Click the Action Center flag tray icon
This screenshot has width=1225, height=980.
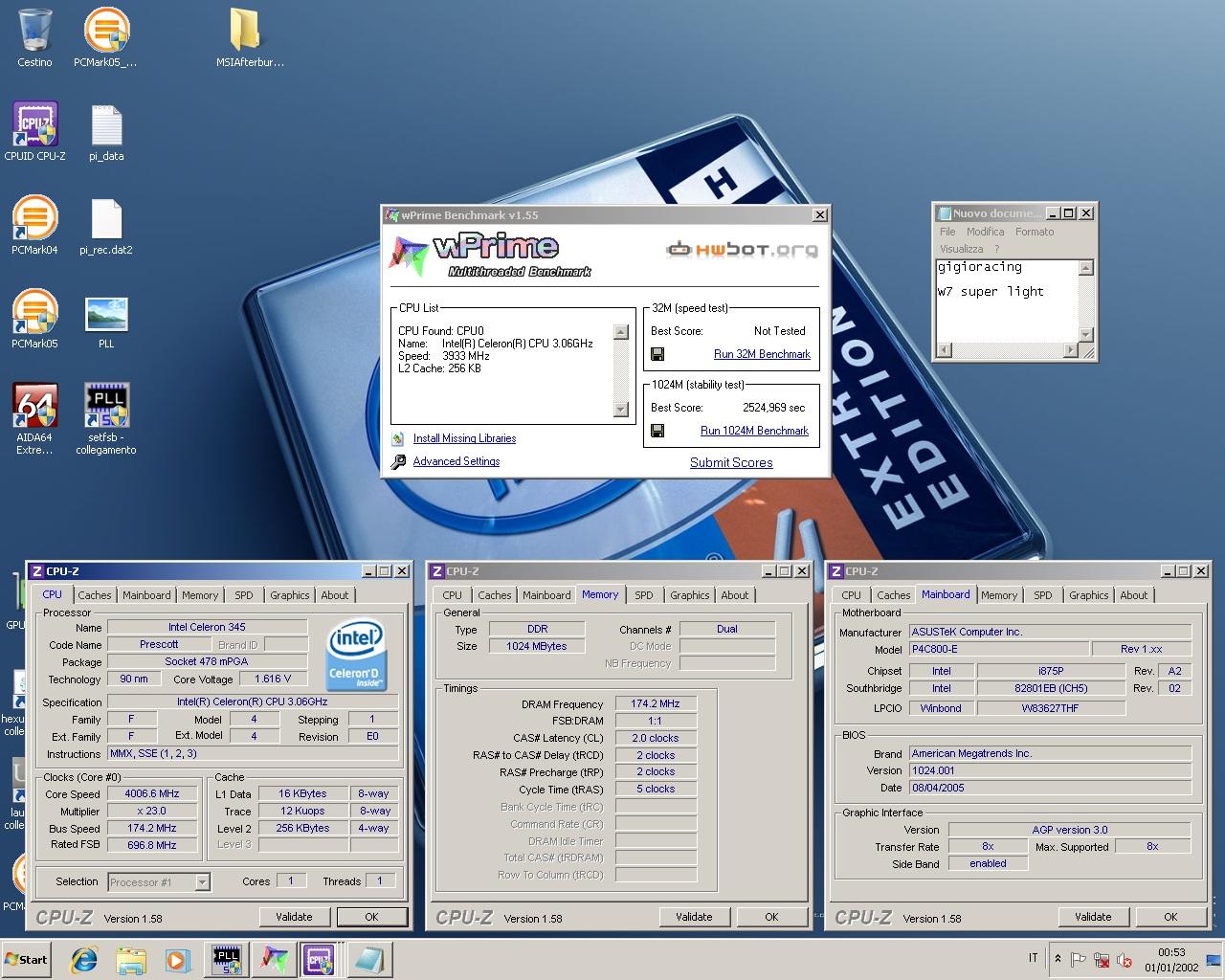(1078, 959)
